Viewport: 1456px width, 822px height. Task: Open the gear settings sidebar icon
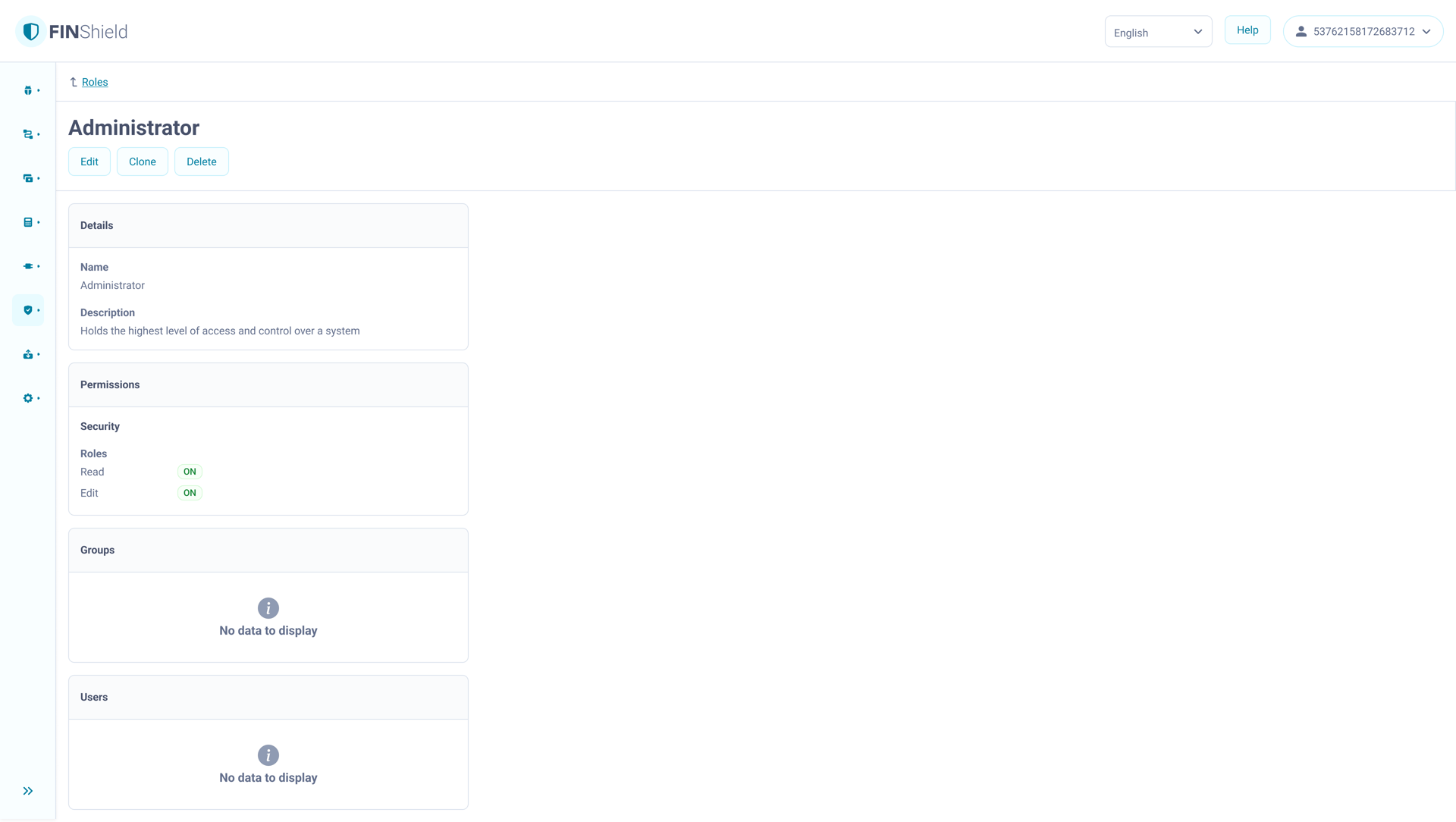click(28, 398)
